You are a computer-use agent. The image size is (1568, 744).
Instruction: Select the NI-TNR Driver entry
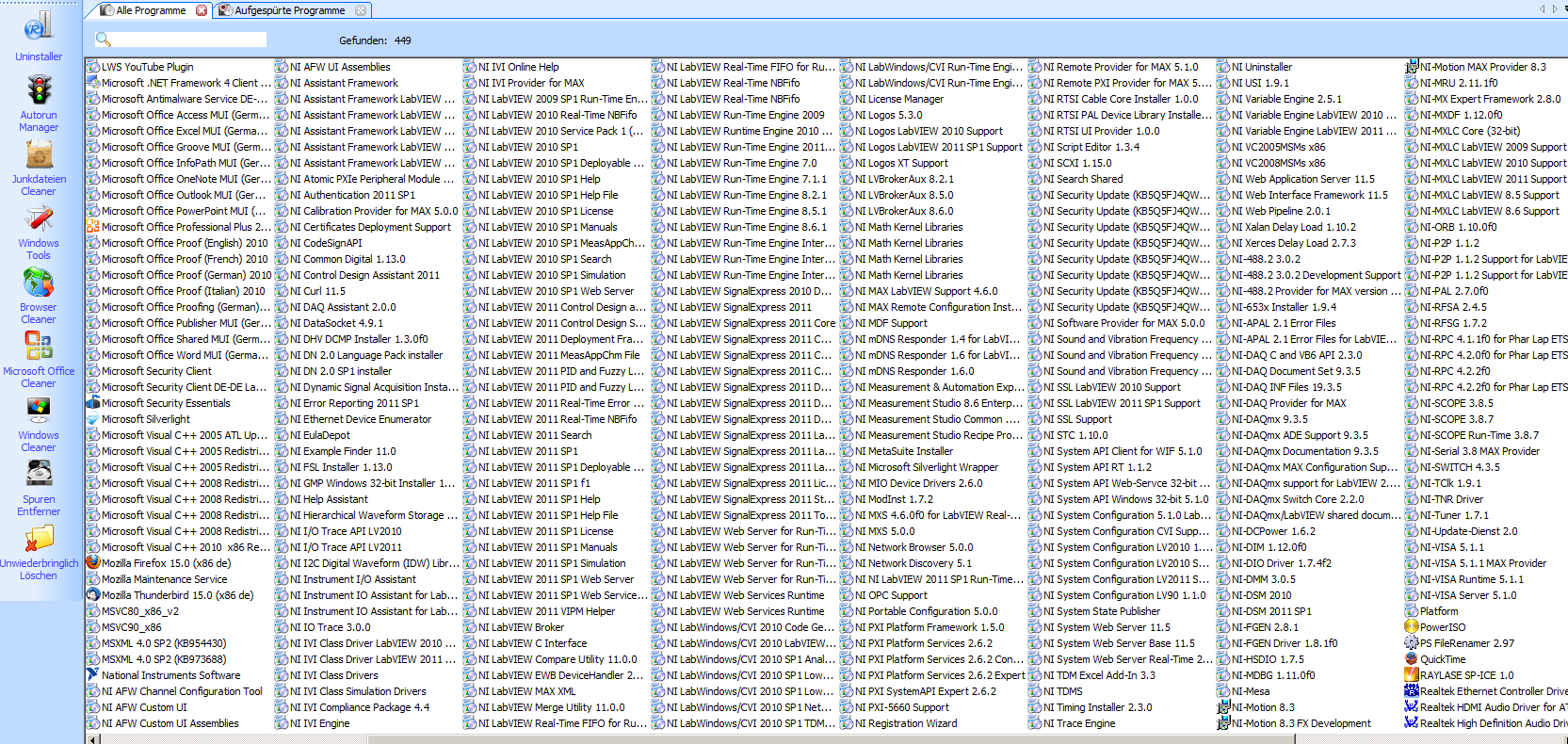[x=1451, y=499]
